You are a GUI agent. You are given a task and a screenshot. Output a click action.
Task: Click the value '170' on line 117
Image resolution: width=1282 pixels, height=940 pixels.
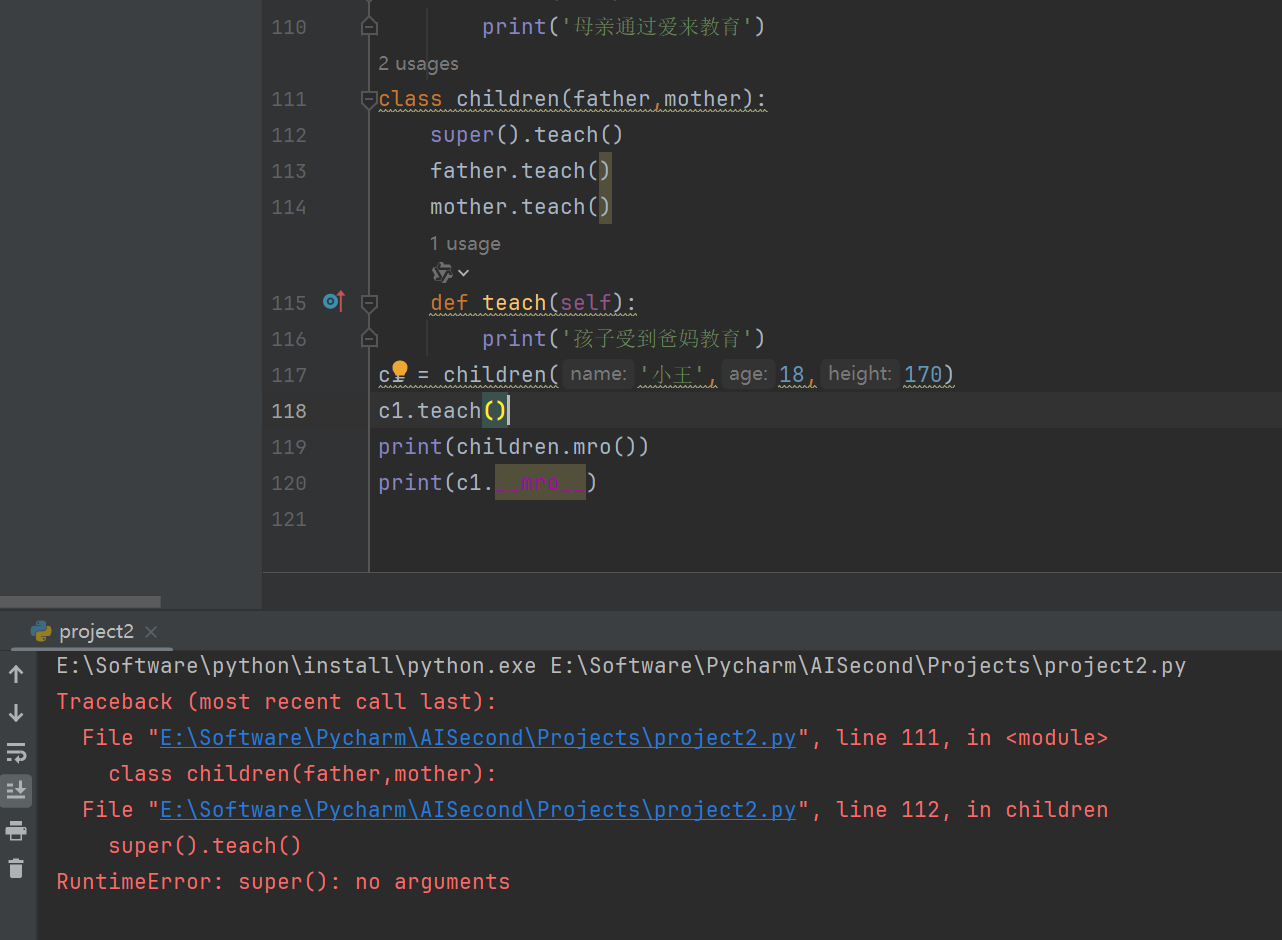tap(923, 375)
